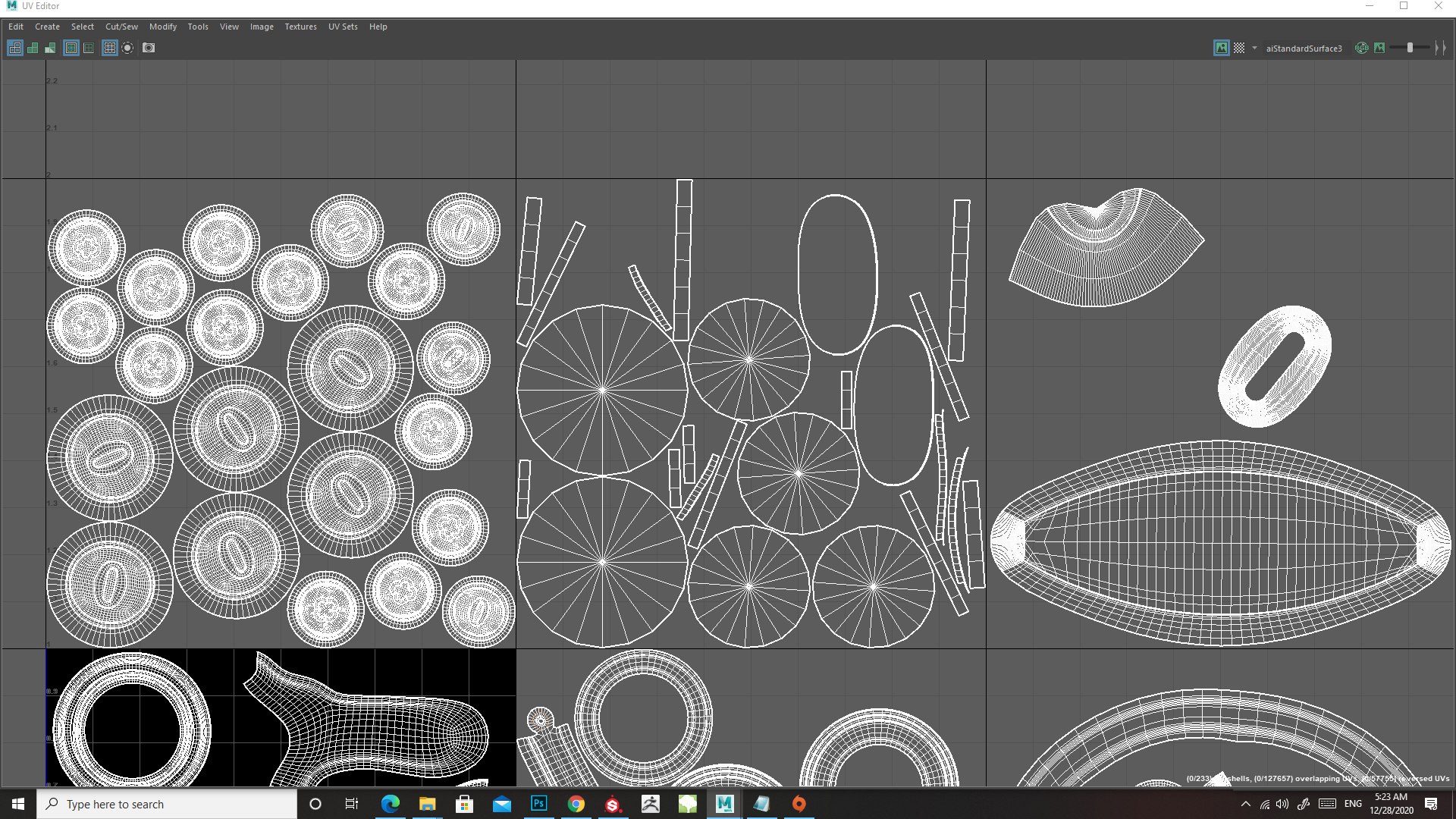Screen dimensions: 1456x819
Task: Launch Microsoft Edge from taskbar
Action: [390, 804]
